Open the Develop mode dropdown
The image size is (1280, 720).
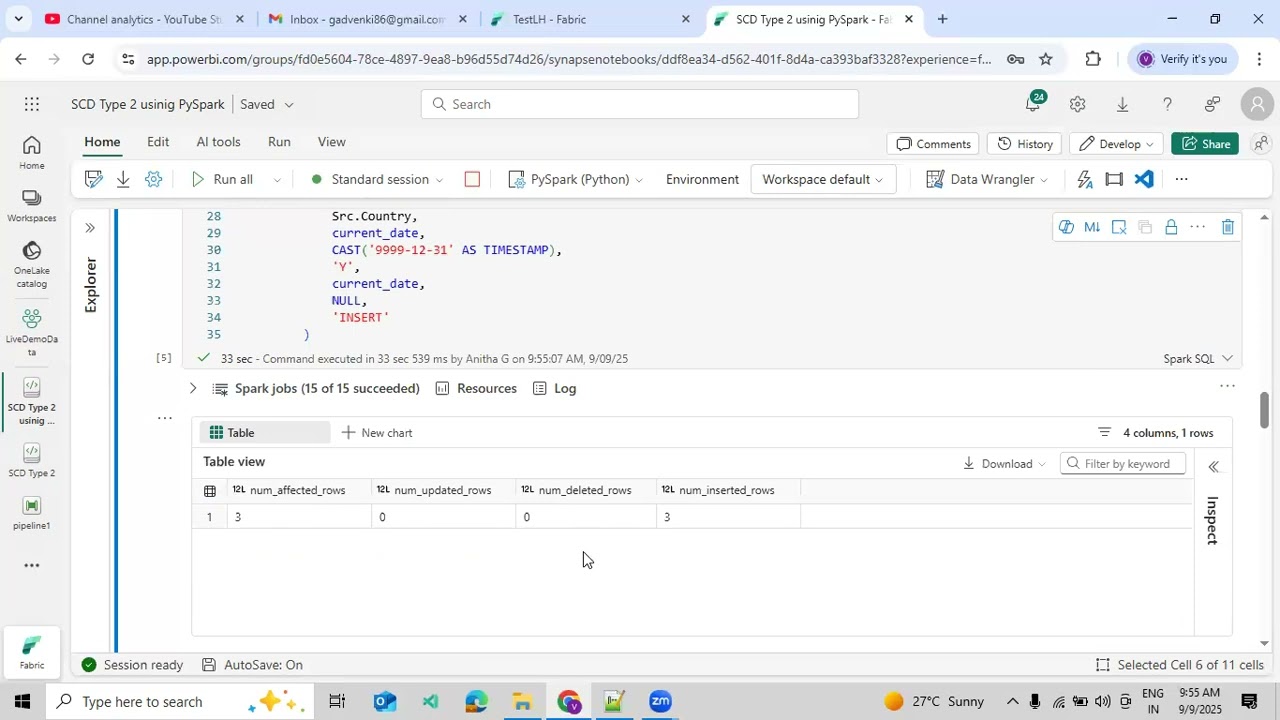(1116, 144)
